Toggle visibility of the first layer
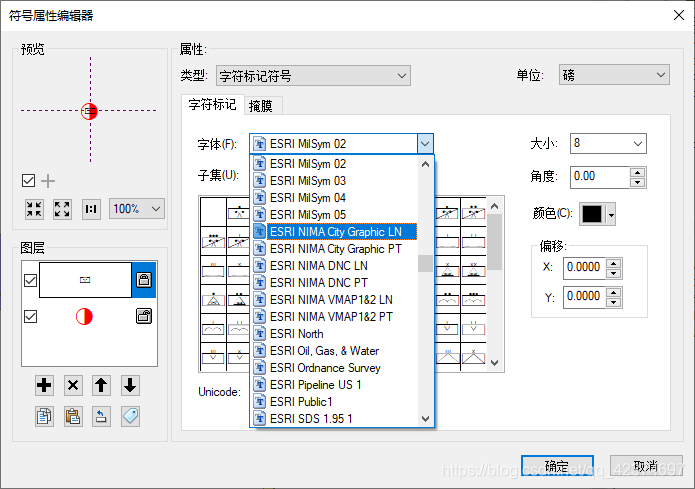 coord(30,280)
